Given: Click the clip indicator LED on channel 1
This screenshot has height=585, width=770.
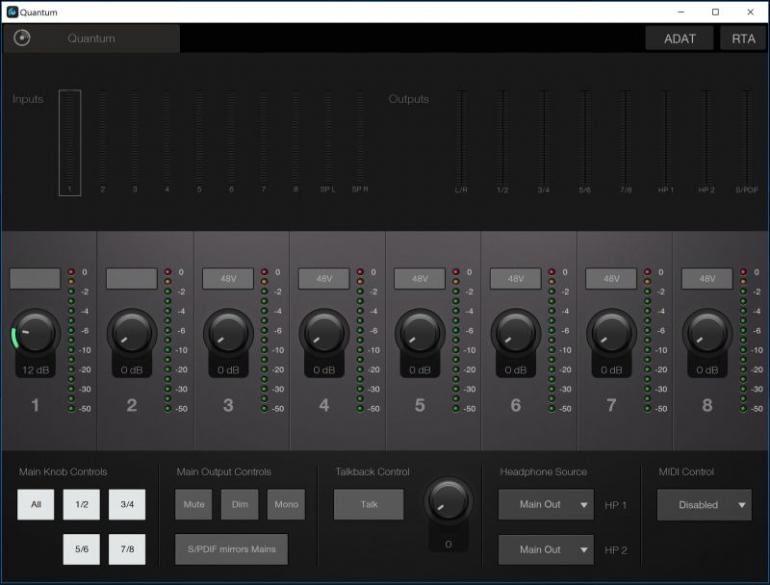Looking at the screenshot, I should pyautogui.click(x=71, y=272).
